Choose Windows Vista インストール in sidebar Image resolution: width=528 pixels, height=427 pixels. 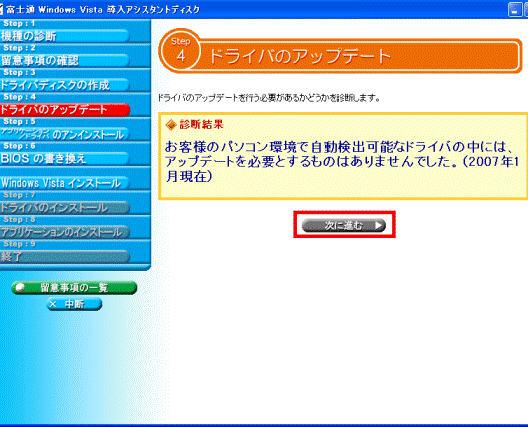click(65, 183)
